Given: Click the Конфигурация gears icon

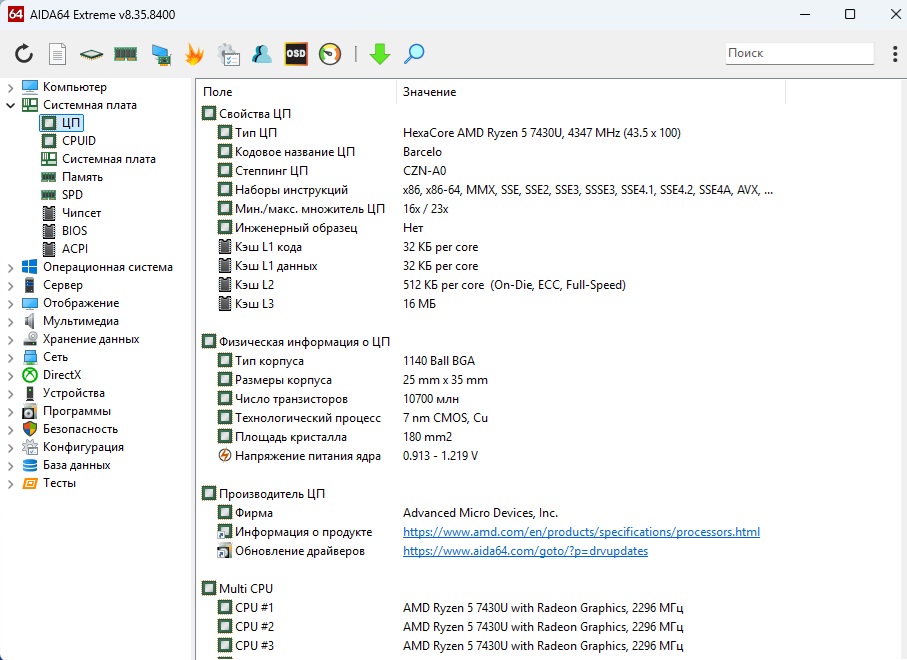Looking at the screenshot, I should (30, 447).
